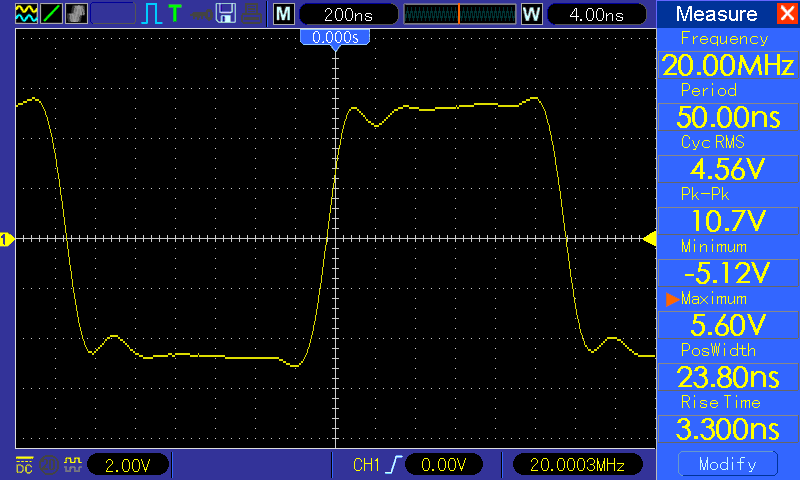Click the empty blue box in top toolbar
The image size is (800, 480).
(x=113, y=14)
